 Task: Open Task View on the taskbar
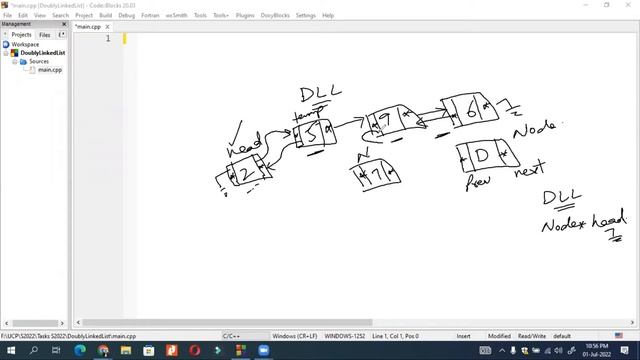(56, 350)
